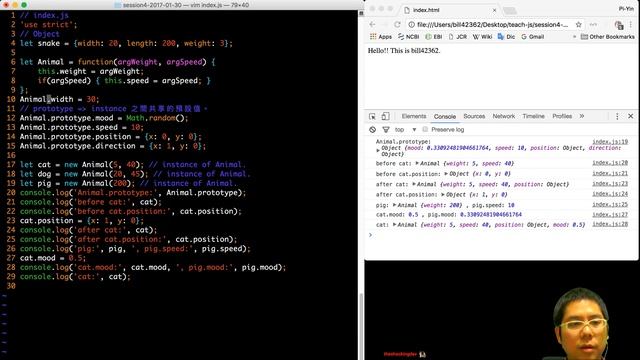Screen dimensions: 640x360
Task: Click the browser back arrow
Action: click(x=372, y=24)
